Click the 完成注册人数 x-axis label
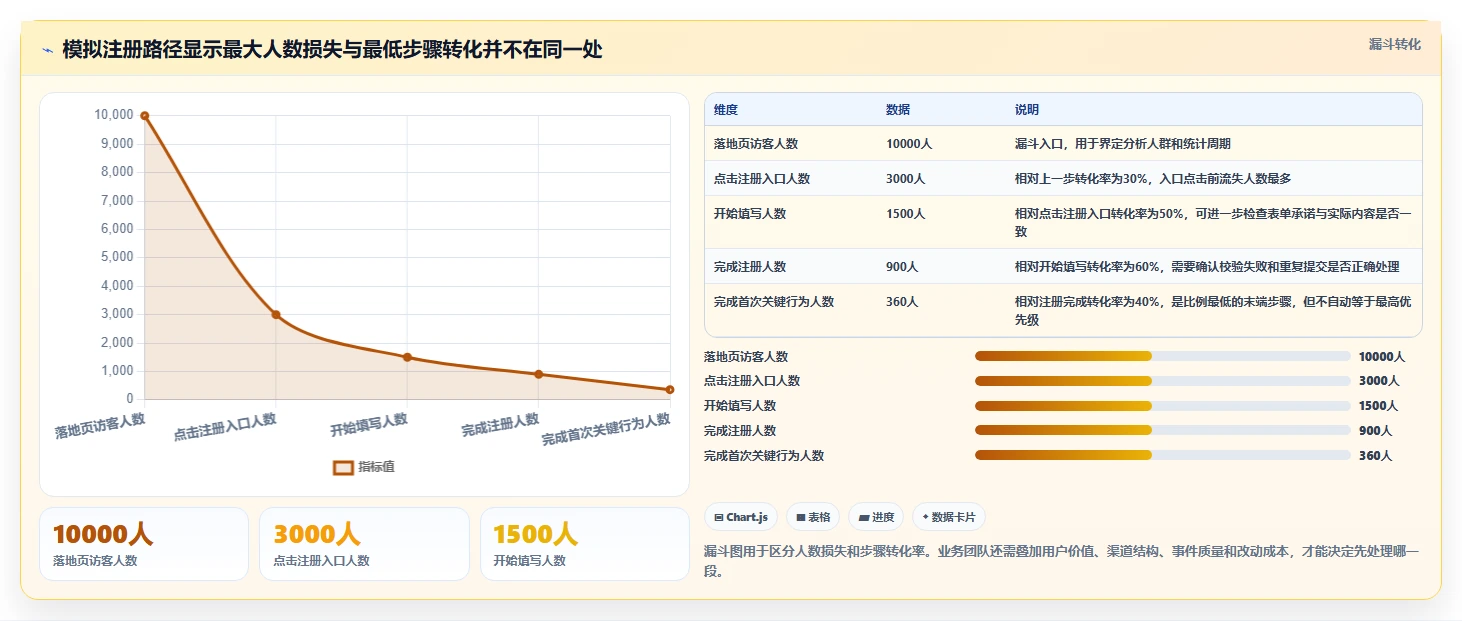The image size is (1462, 621). 500,425
